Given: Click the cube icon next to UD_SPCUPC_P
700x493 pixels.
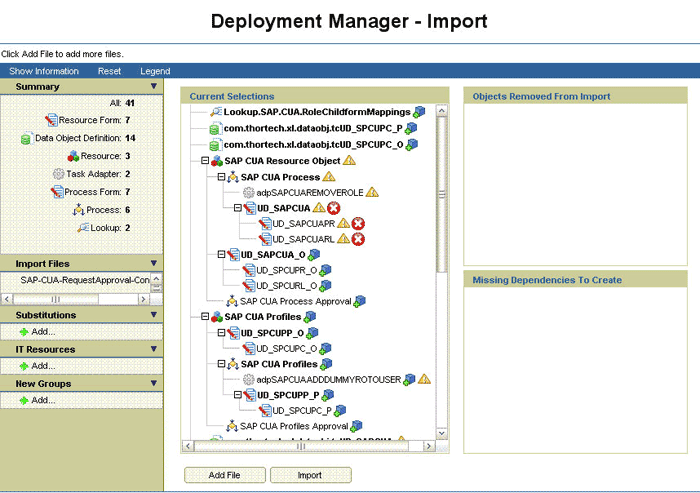Looking at the screenshot, I should click(x=340, y=410).
